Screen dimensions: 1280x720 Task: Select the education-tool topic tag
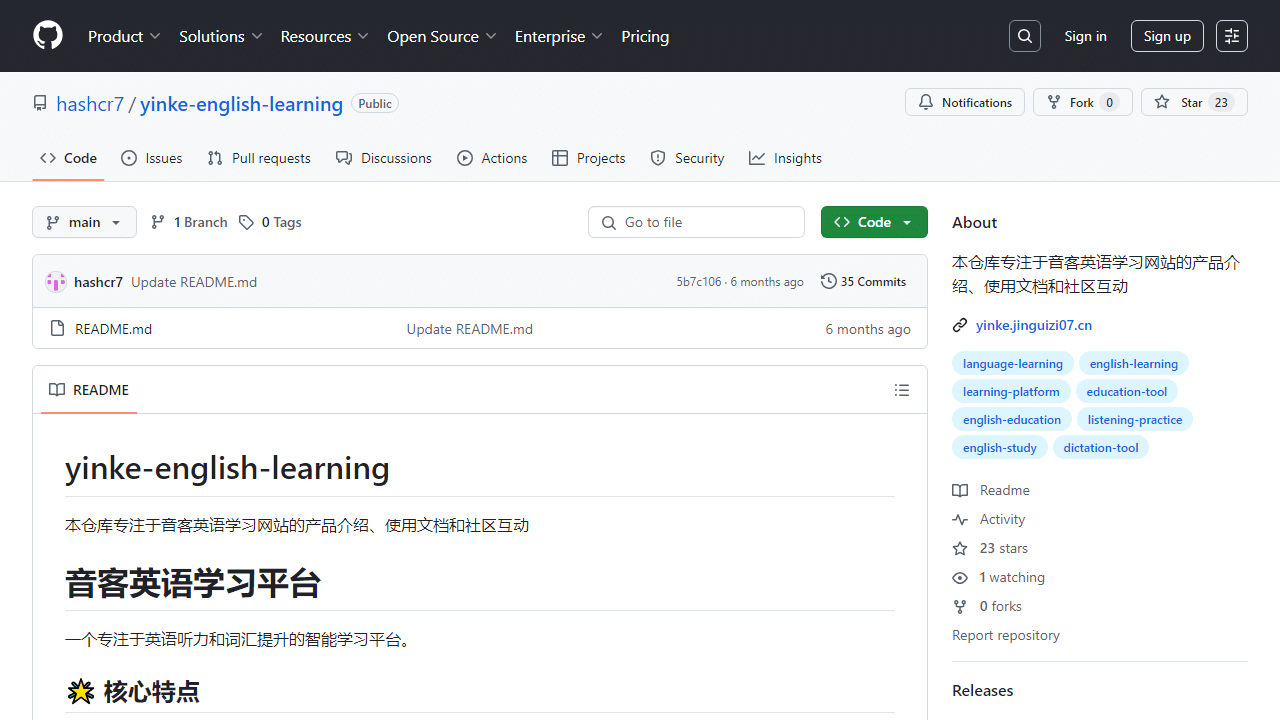(x=1127, y=392)
